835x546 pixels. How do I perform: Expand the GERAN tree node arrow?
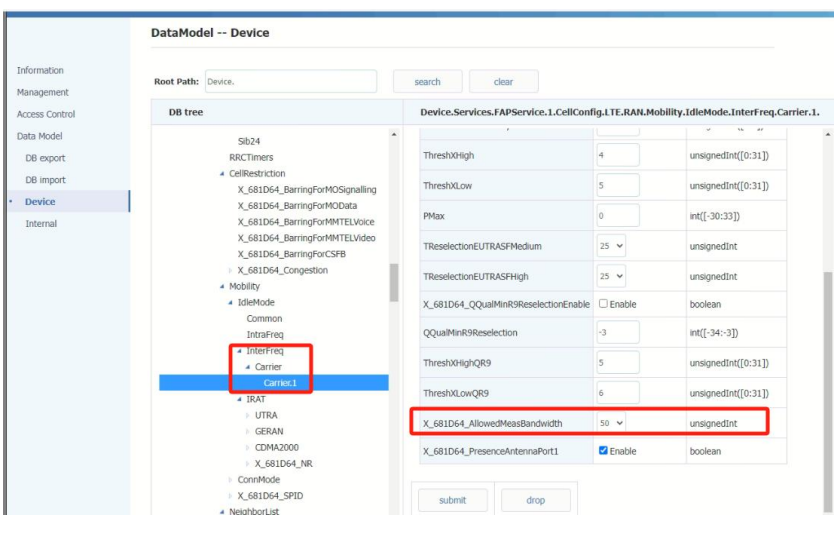point(247,432)
